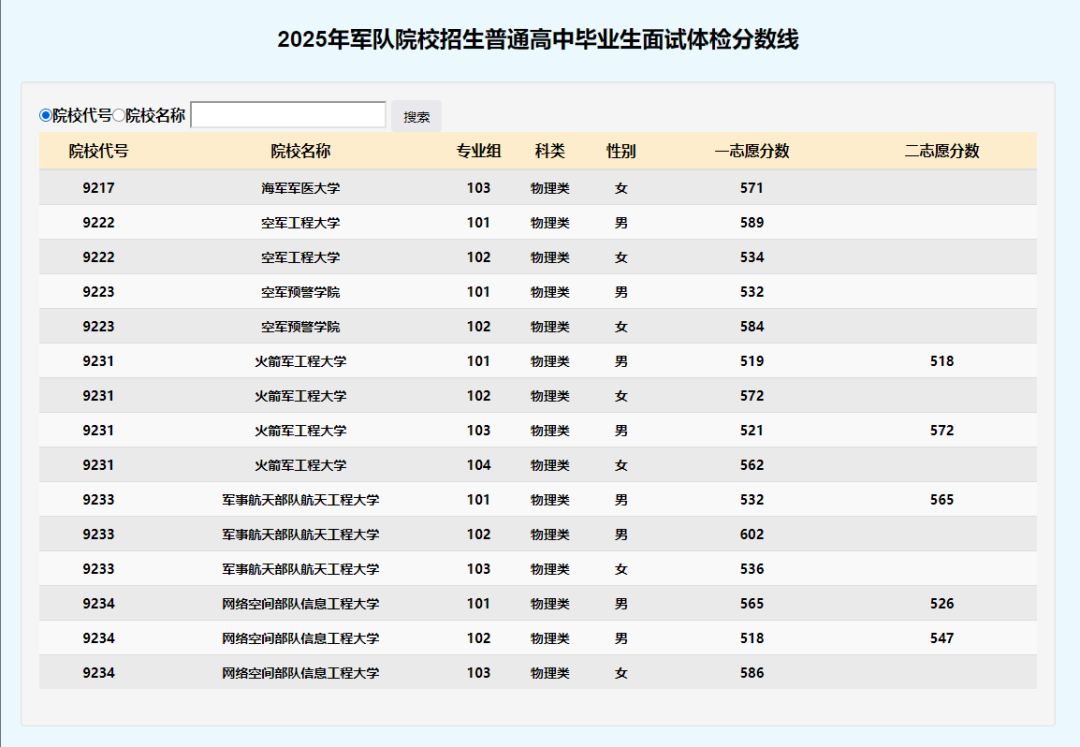
Task: Click the 性别 column header
Action: (621, 151)
